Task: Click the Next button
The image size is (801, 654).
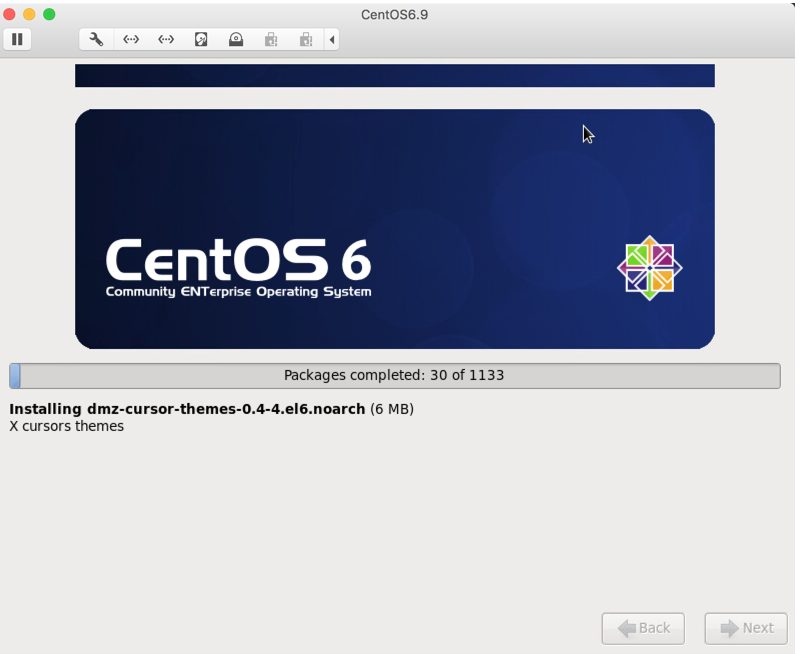Action: click(x=746, y=628)
